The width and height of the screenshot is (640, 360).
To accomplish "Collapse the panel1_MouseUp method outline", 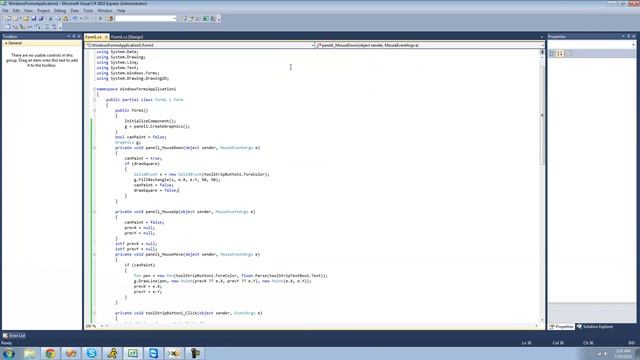I will point(94,212).
